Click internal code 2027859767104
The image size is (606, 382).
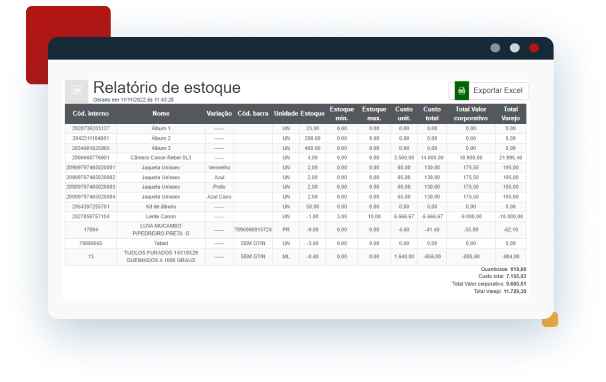point(91,217)
